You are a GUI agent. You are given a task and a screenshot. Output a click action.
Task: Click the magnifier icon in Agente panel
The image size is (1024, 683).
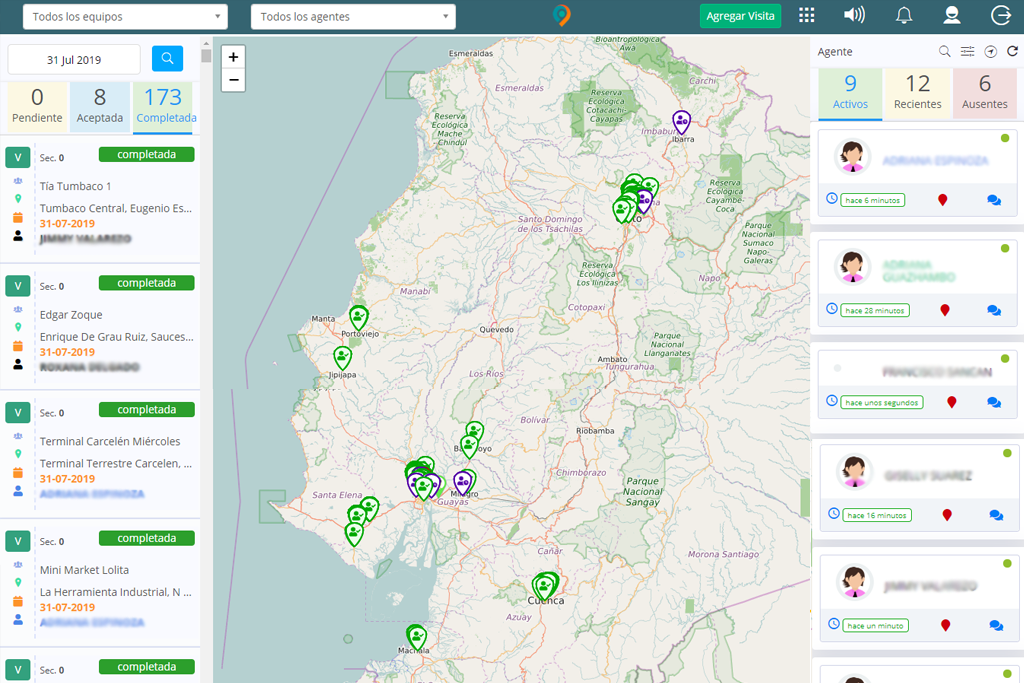click(x=944, y=52)
